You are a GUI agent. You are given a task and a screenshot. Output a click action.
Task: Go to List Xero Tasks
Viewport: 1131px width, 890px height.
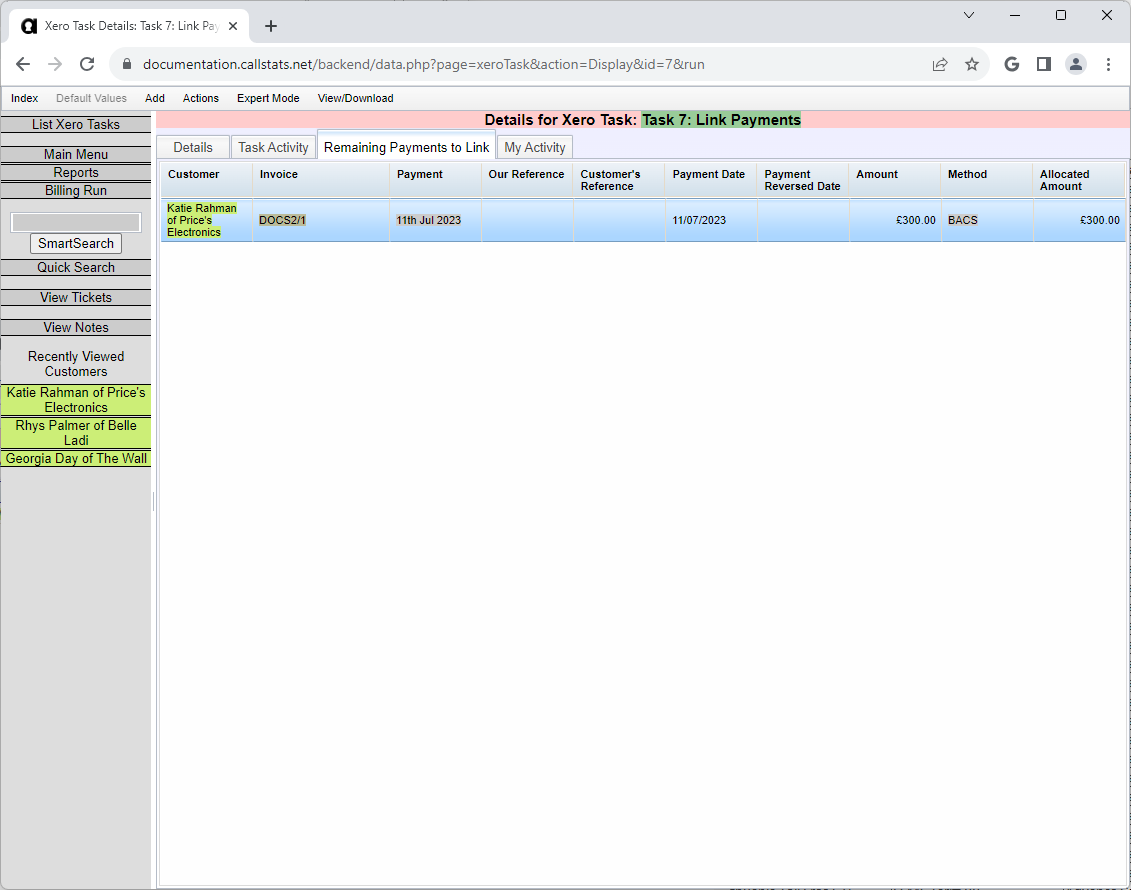pyautogui.click(x=76, y=125)
